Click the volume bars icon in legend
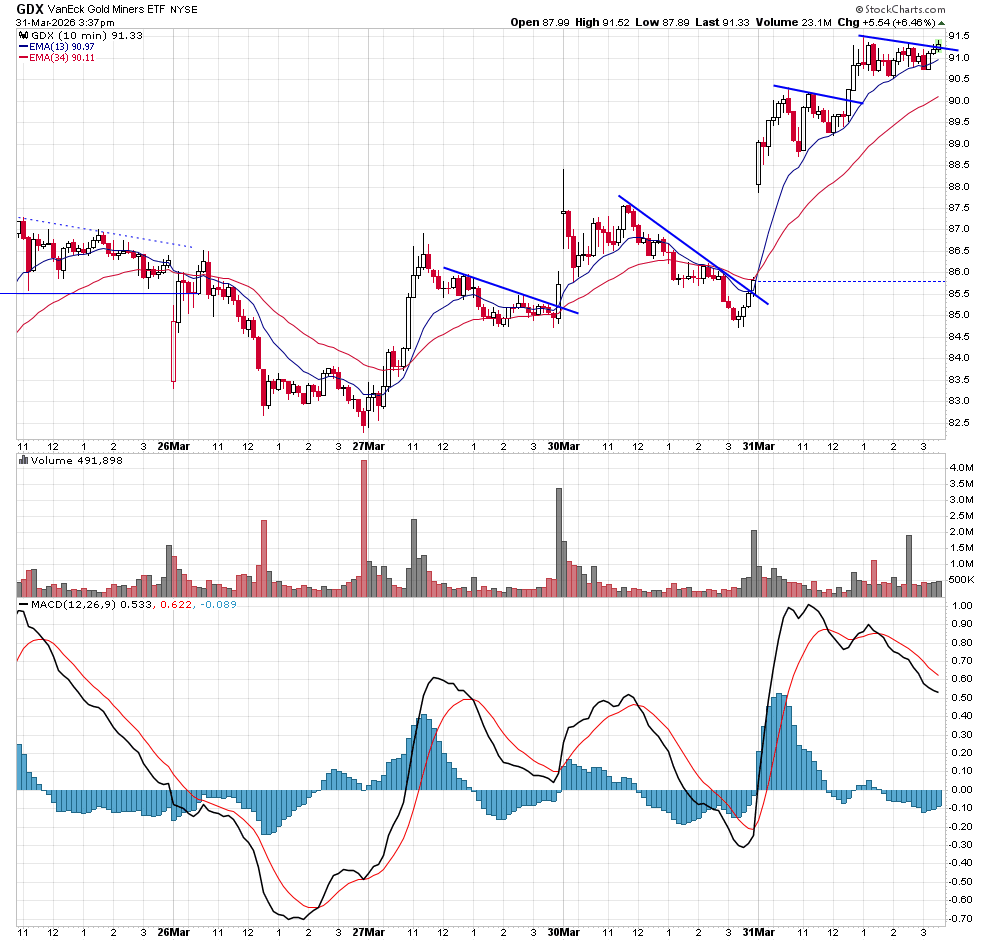 coord(24,461)
